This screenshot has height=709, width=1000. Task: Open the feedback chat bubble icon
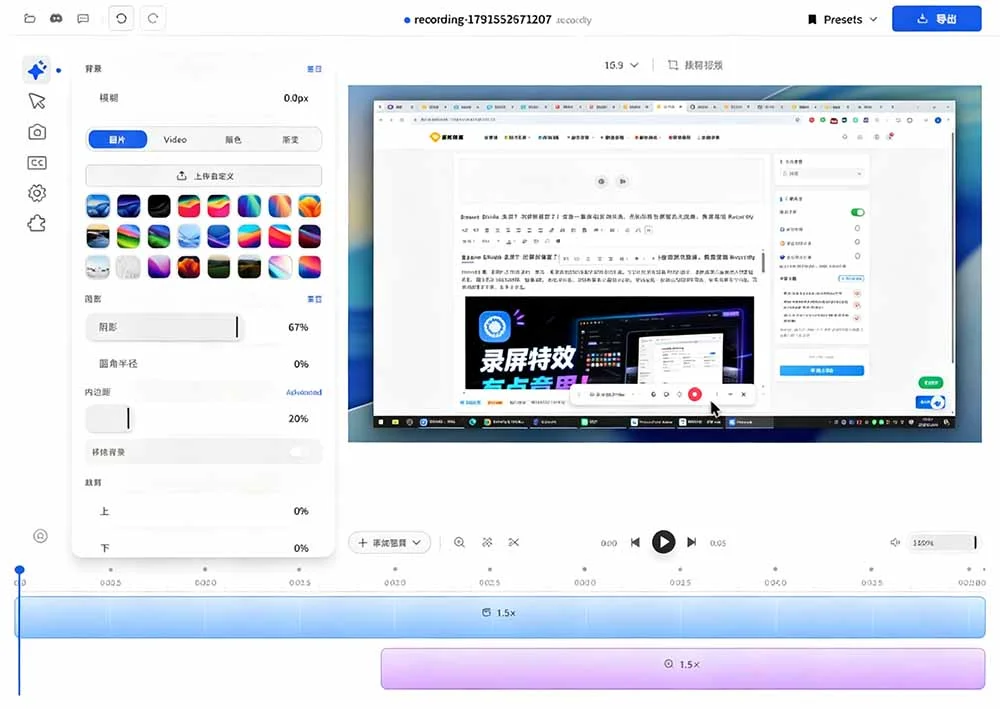tap(83, 18)
